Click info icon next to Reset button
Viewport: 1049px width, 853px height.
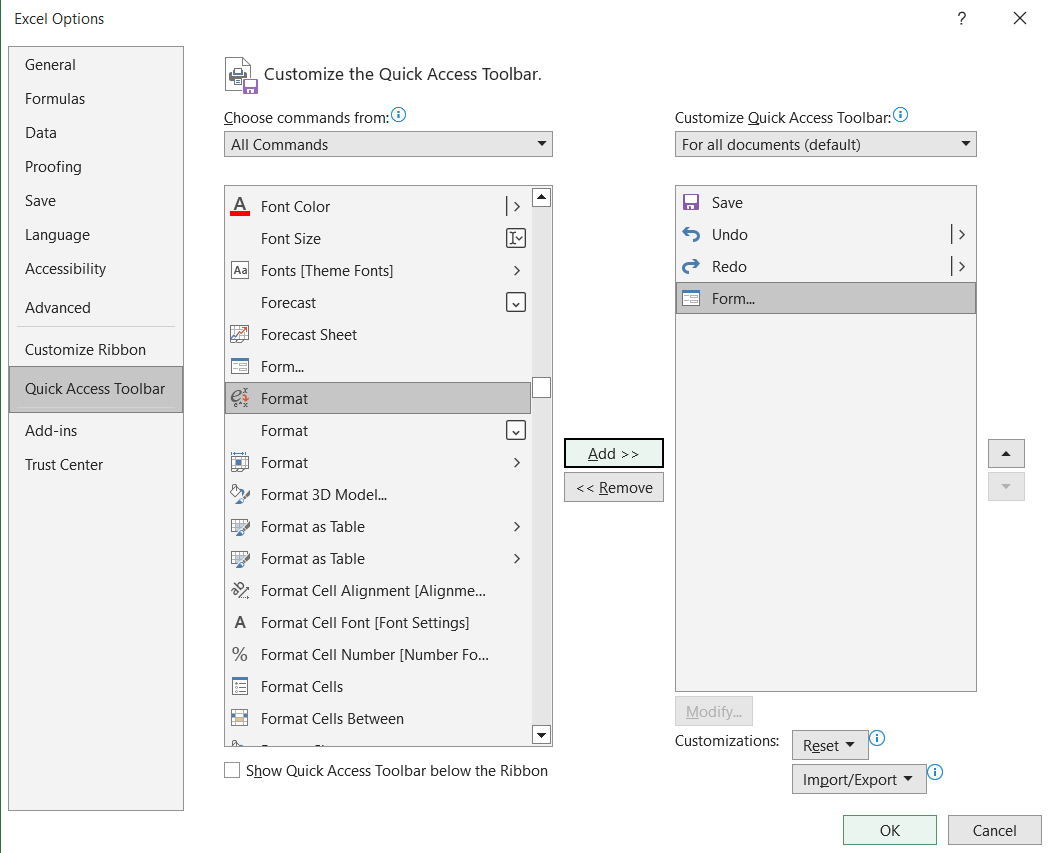click(876, 738)
